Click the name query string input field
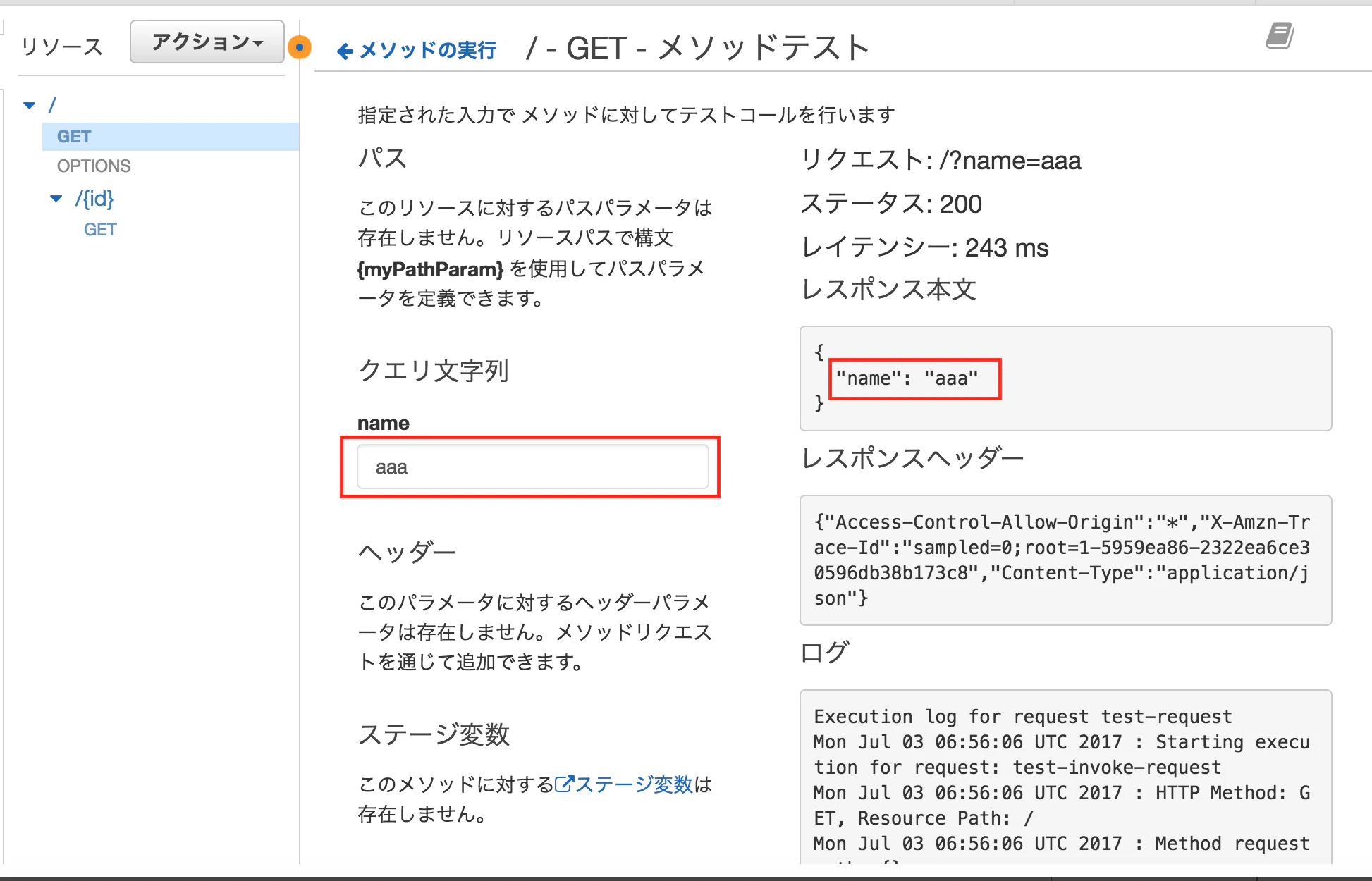The image size is (1372, 881). [x=532, y=467]
